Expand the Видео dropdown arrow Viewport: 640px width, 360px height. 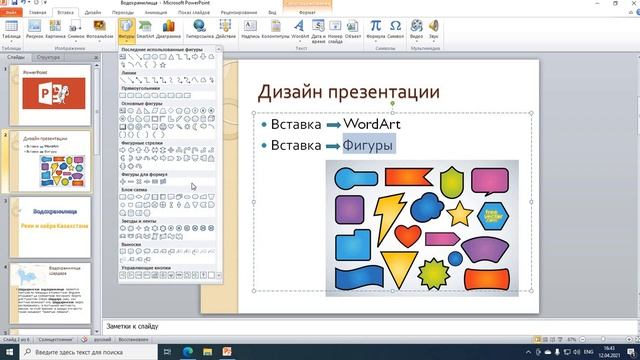click(x=416, y=41)
